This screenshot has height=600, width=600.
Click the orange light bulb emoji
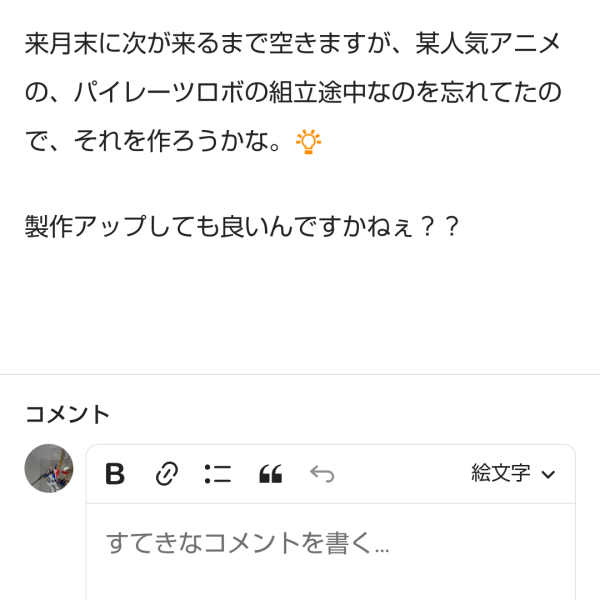pyautogui.click(x=308, y=142)
